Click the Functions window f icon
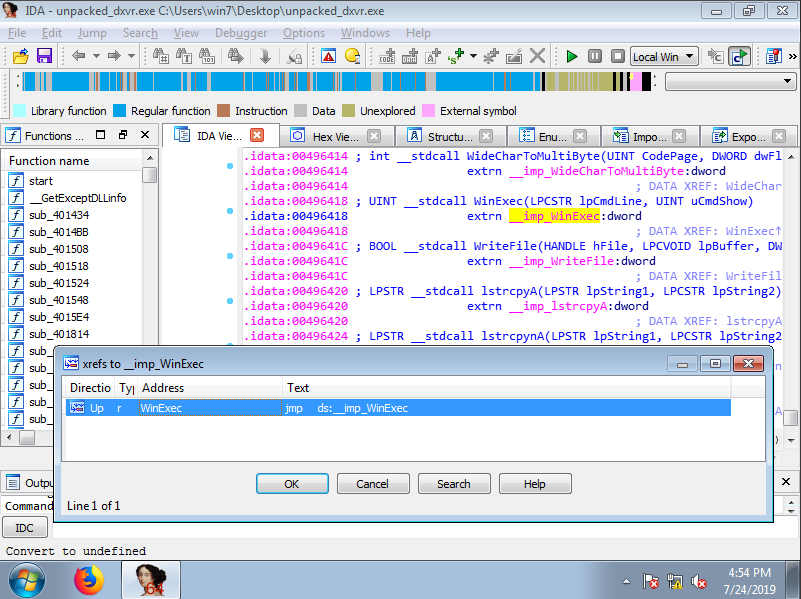Image resolution: width=801 pixels, height=599 pixels. (13, 136)
